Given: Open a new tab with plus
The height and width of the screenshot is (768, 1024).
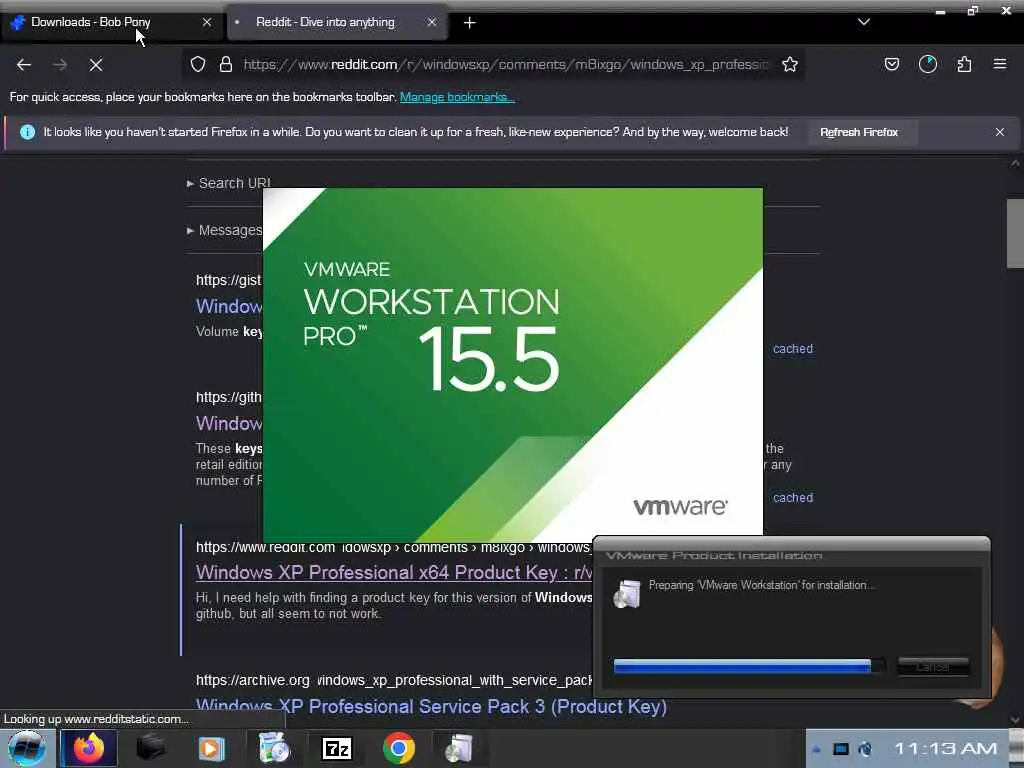Looking at the screenshot, I should click(x=469, y=23).
